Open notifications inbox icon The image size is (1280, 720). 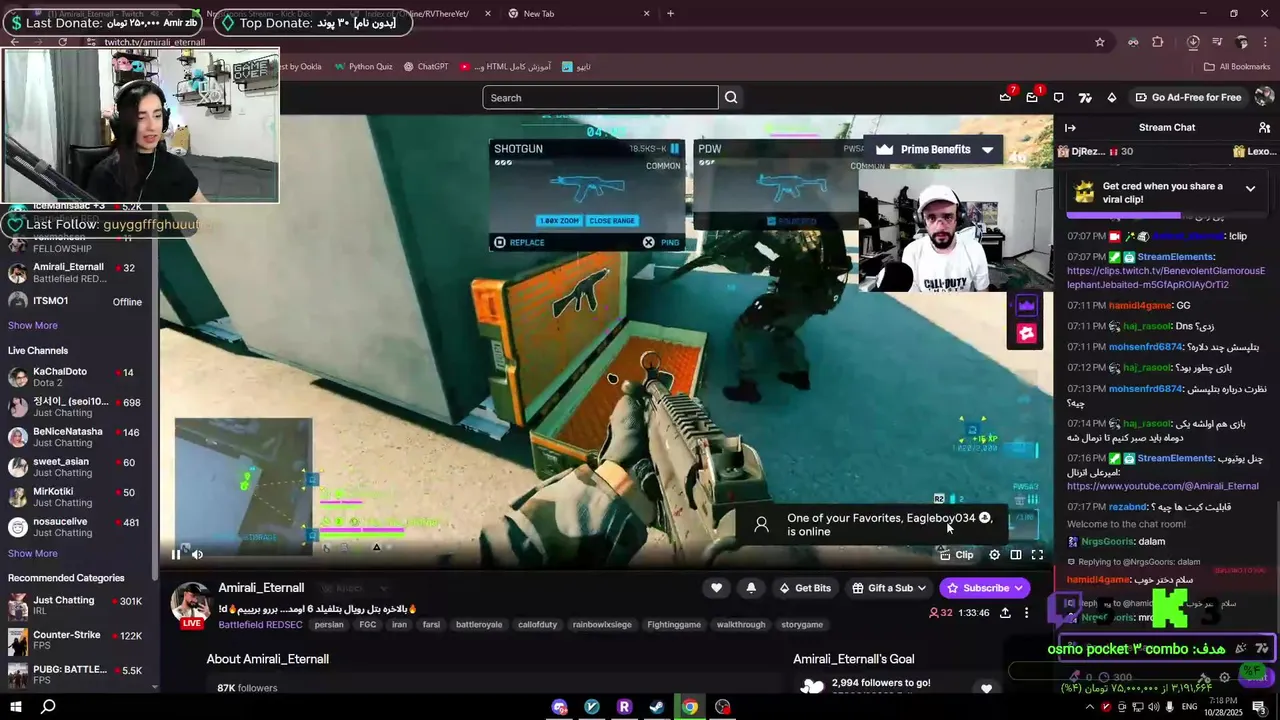click(1032, 97)
